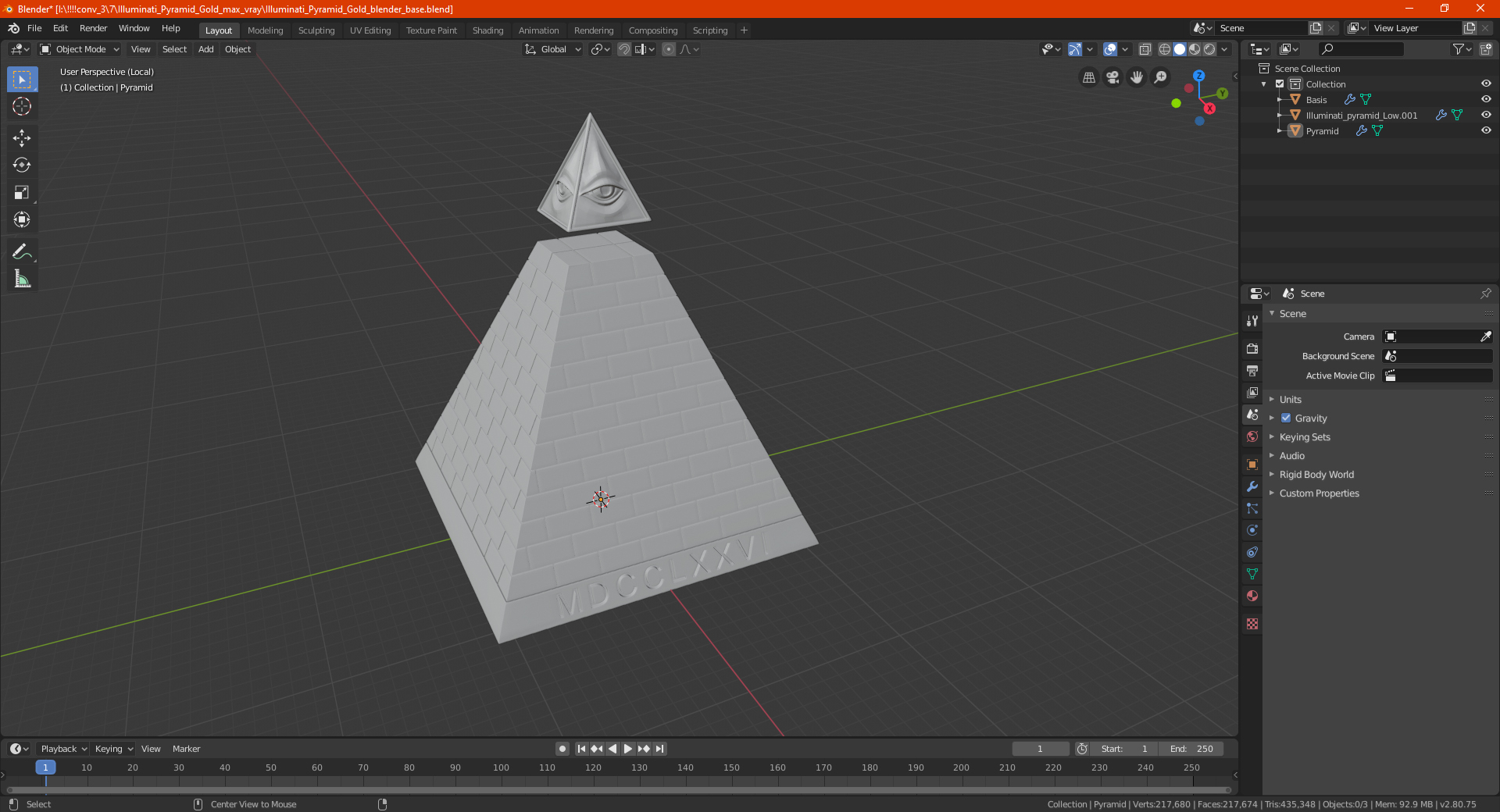Image resolution: width=1500 pixels, height=812 pixels.
Task: Click the pan view hand icon
Action: coord(1137,77)
